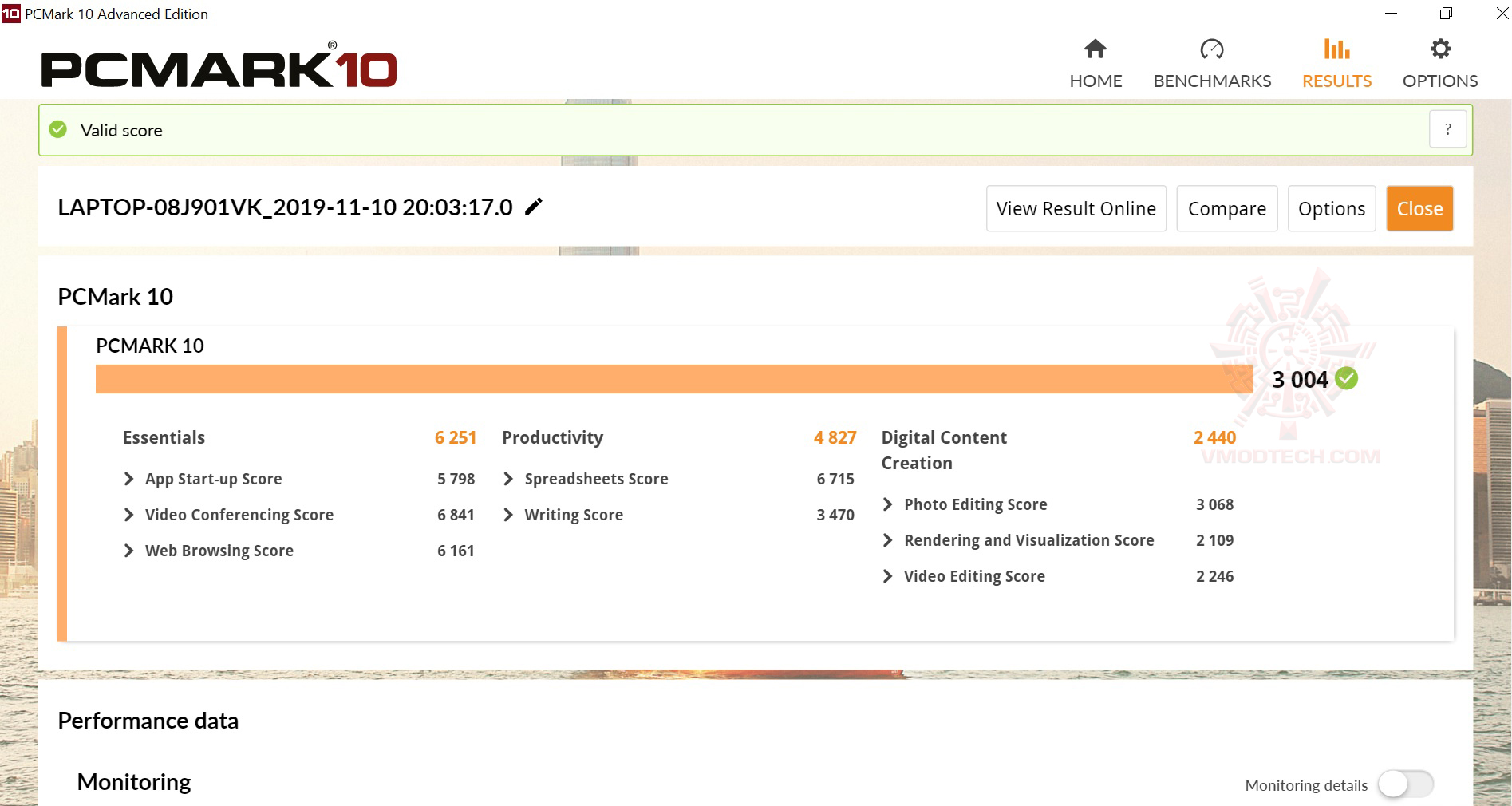The height and width of the screenshot is (806, 1512).
Task: Click View Result Online button
Action: tap(1076, 208)
